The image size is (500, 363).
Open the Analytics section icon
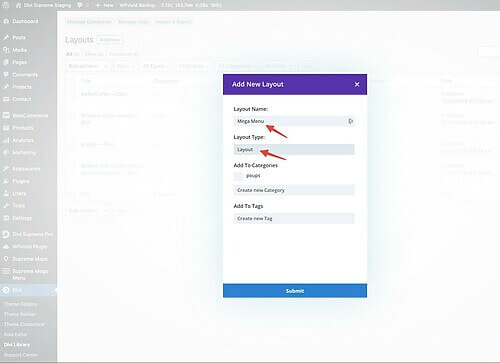pyautogui.click(x=6, y=140)
